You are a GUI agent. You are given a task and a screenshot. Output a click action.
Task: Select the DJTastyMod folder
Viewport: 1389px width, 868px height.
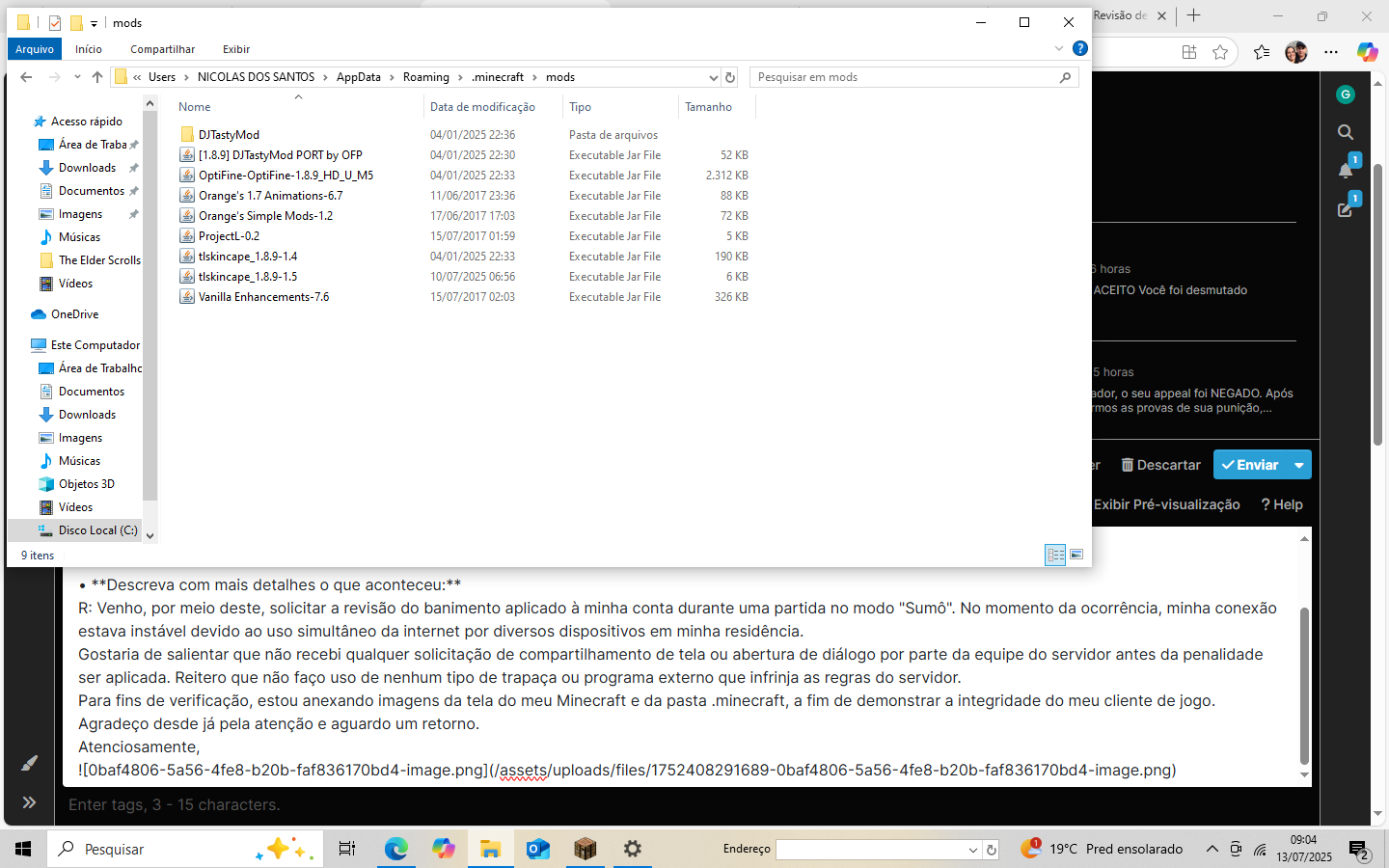click(x=229, y=135)
